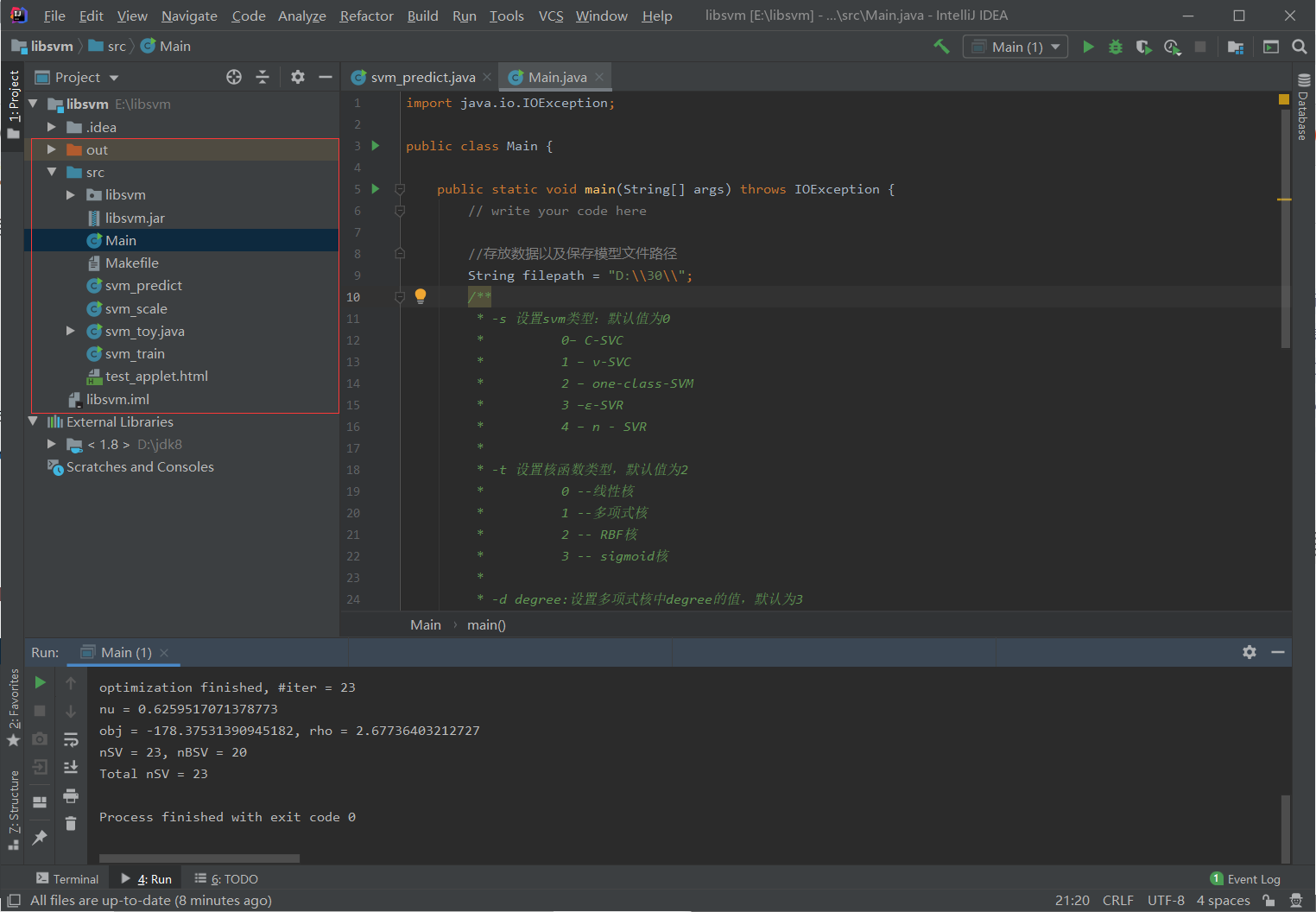The height and width of the screenshot is (912, 1316).
Task: Expand the out folder
Action: coord(52,149)
